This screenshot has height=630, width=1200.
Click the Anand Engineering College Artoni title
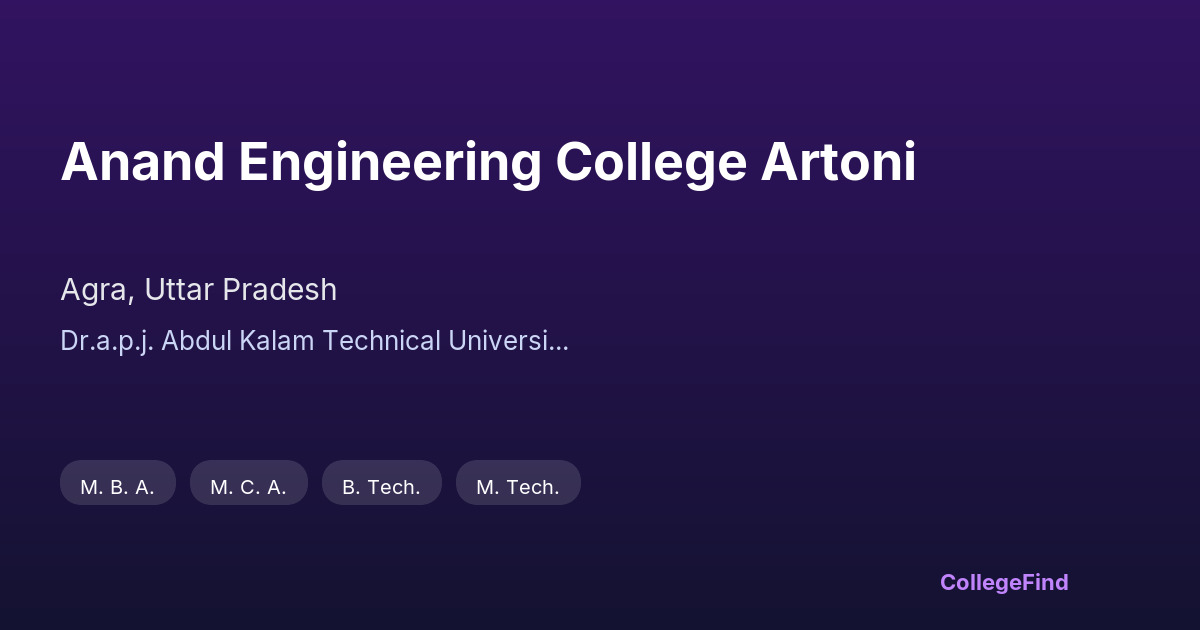[x=488, y=163]
